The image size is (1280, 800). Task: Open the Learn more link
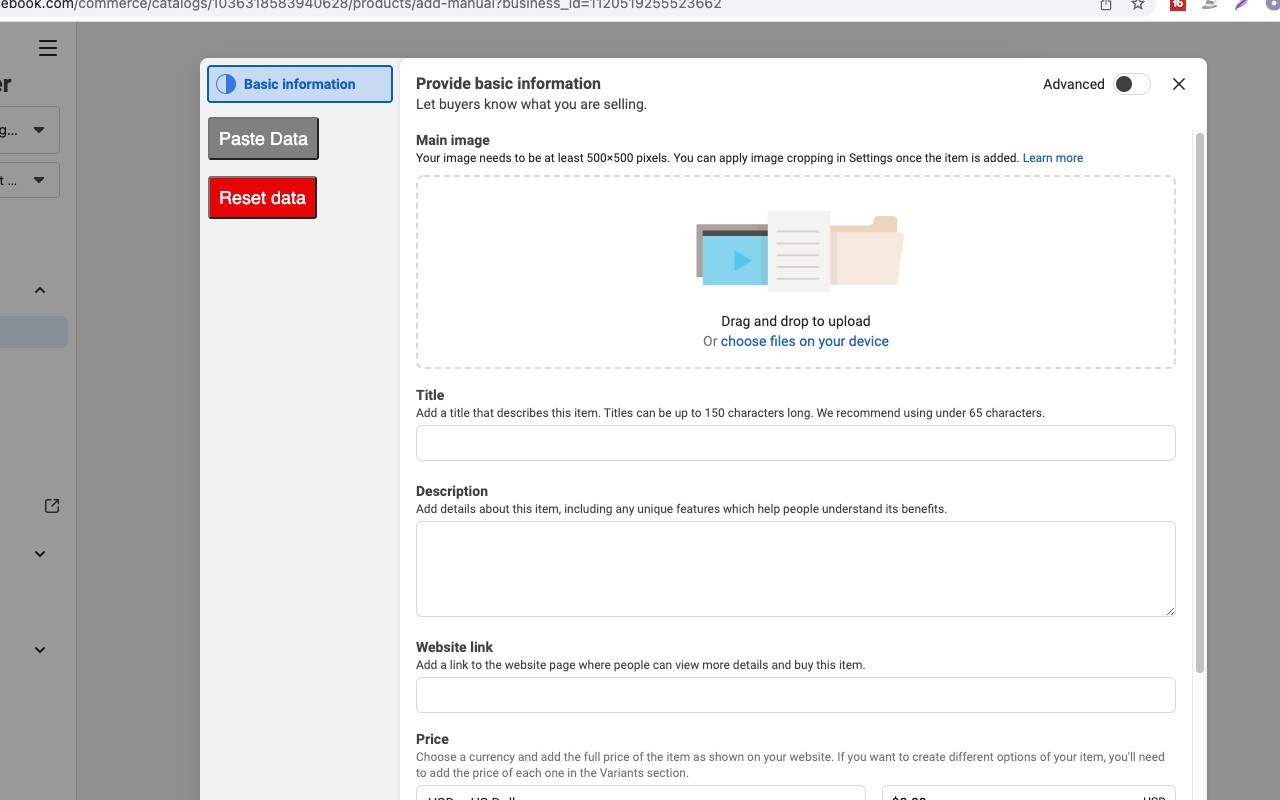coord(1053,158)
